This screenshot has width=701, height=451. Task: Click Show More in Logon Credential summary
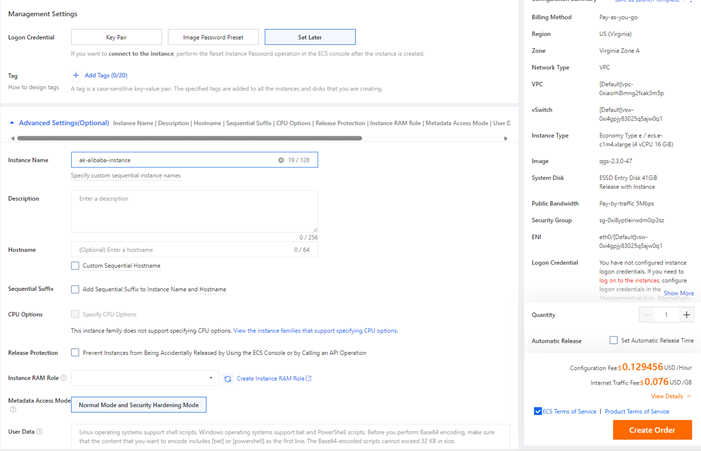679,293
